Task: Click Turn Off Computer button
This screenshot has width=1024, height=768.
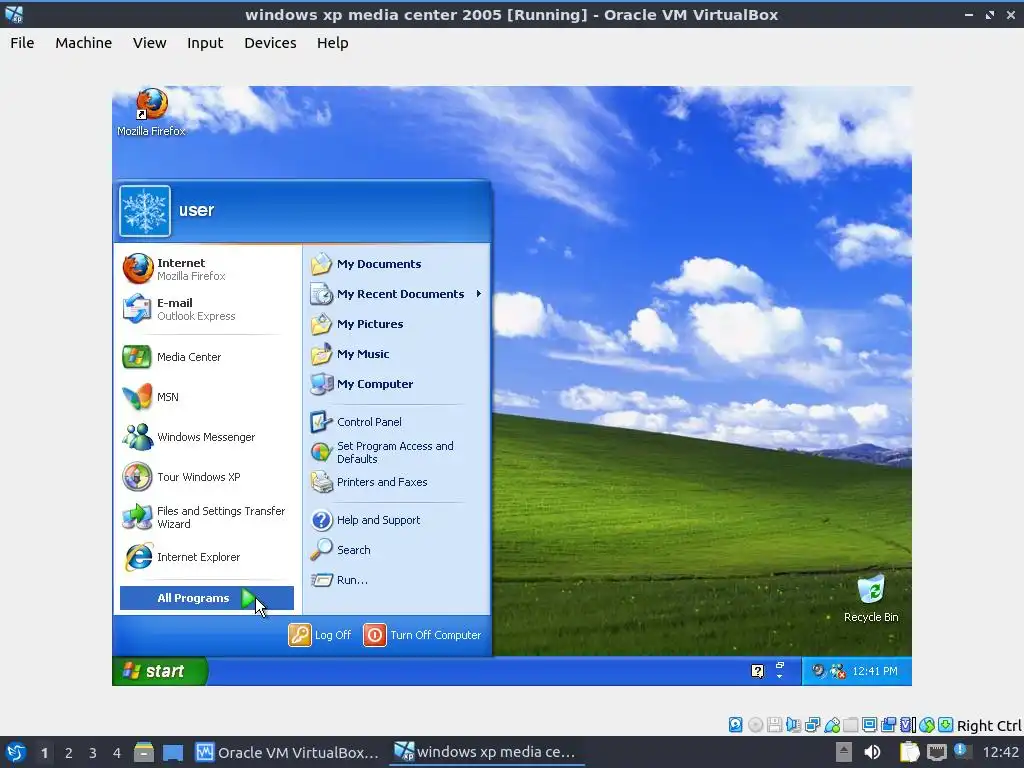Action: click(x=423, y=635)
